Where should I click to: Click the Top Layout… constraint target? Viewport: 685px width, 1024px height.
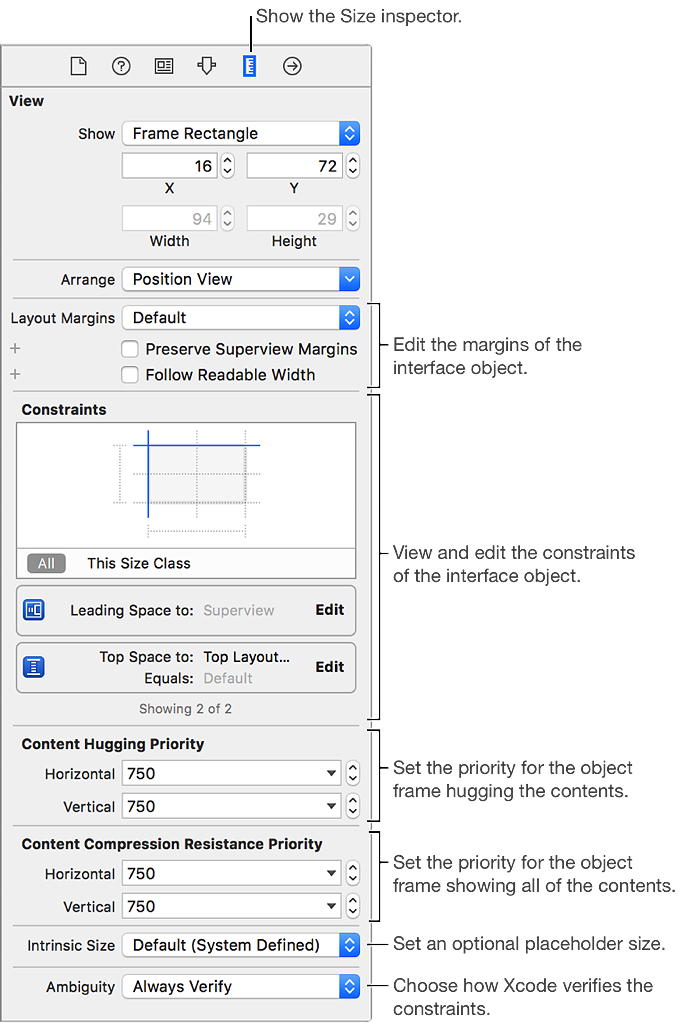246,657
